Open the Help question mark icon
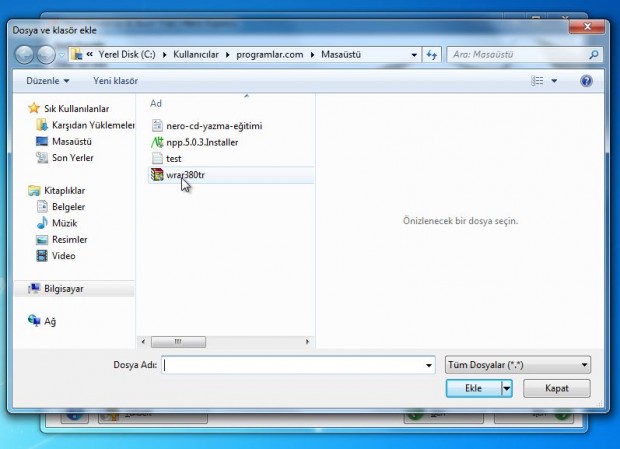The image size is (620, 449). (x=586, y=80)
